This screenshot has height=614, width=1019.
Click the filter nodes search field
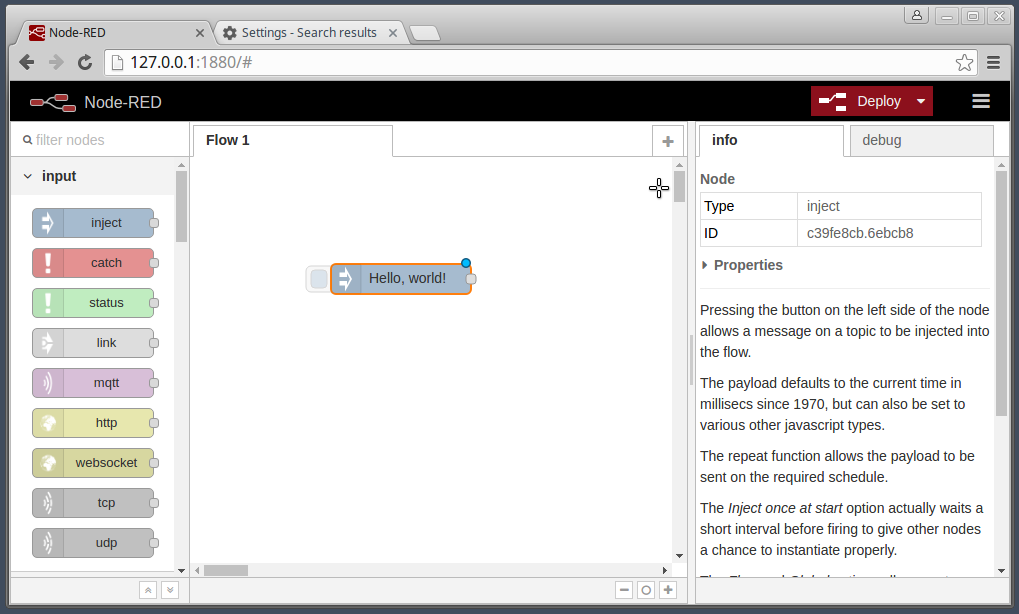101,140
